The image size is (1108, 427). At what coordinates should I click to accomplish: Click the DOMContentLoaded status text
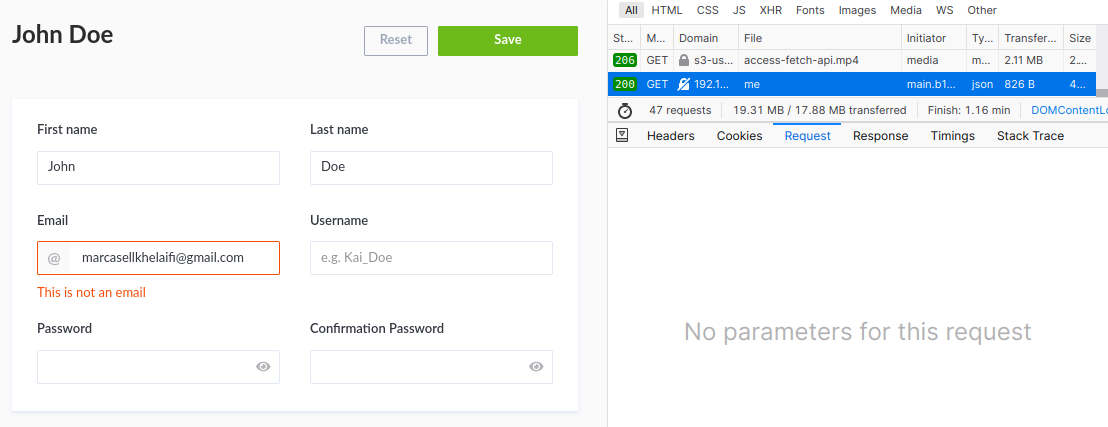[1069, 110]
